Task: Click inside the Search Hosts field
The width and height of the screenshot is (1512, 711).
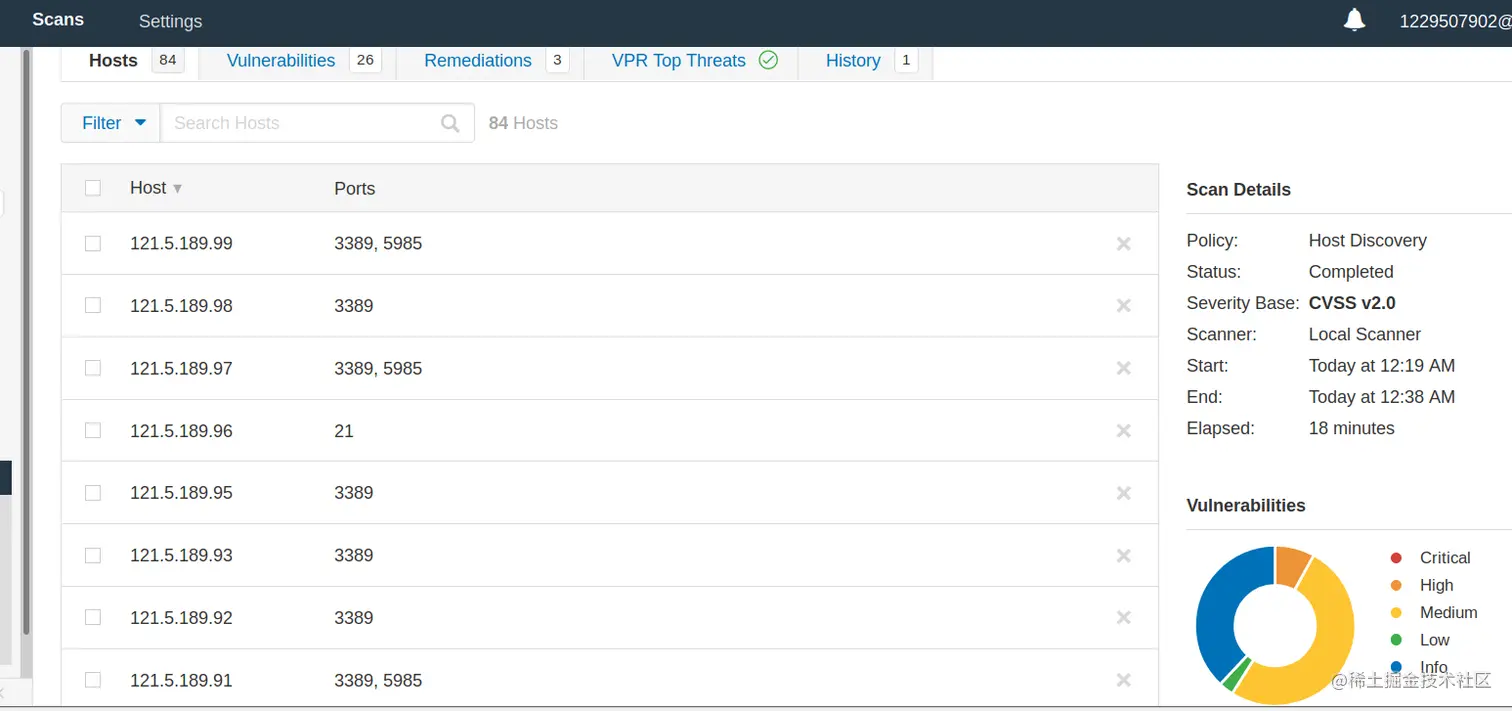Action: [317, 123]
